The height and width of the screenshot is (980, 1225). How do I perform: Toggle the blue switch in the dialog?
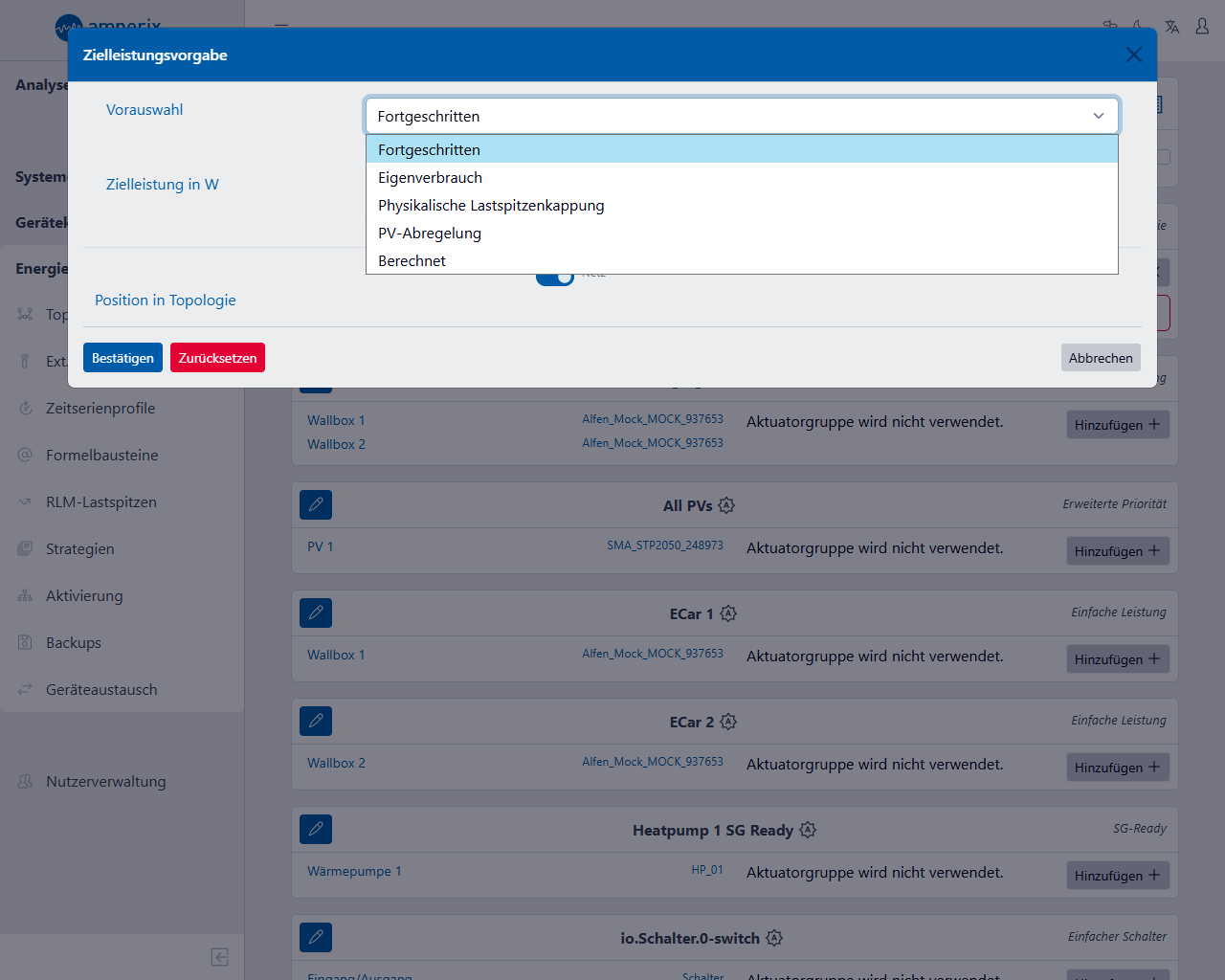555,278
